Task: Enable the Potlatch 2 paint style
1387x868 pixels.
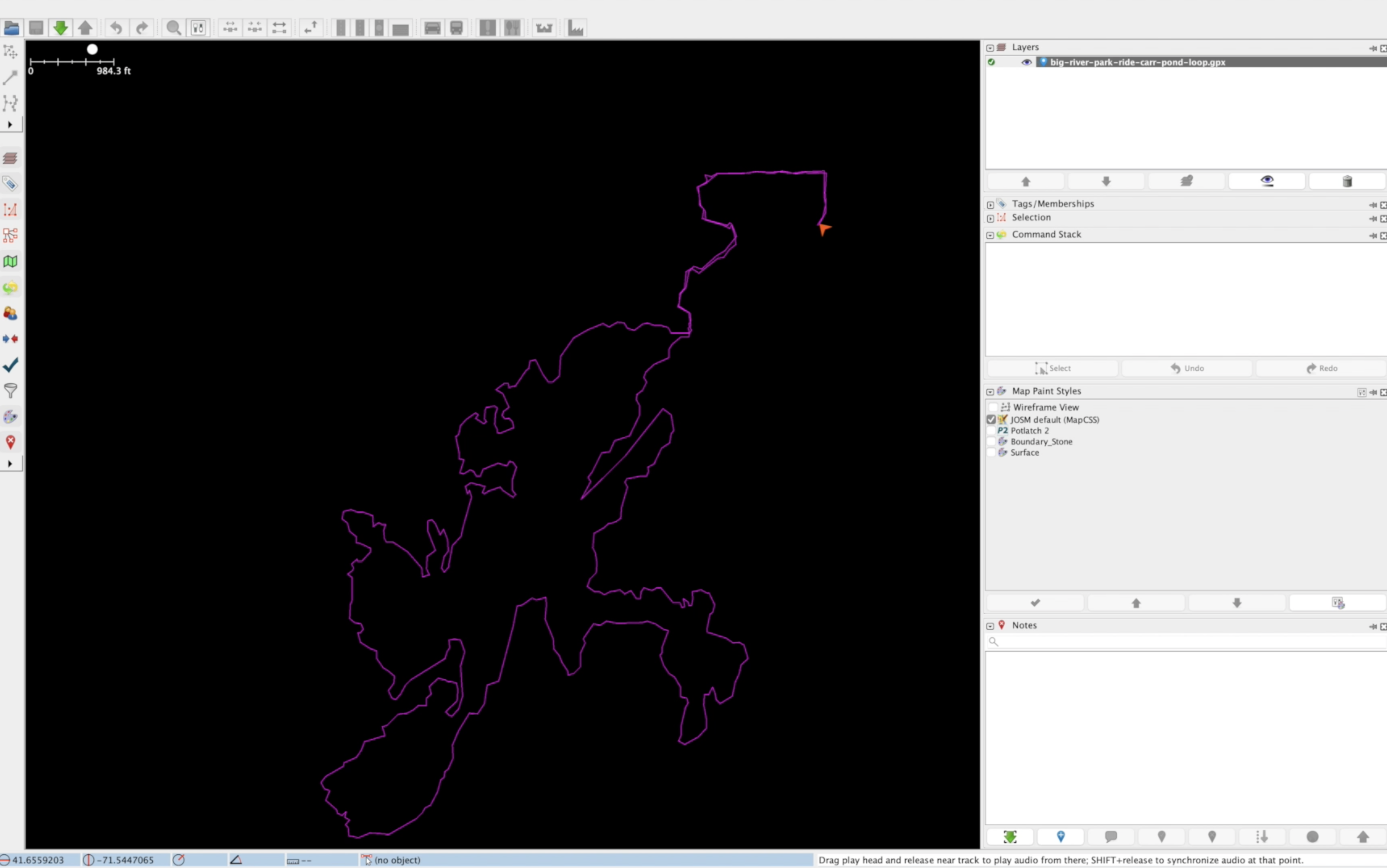Action: tap(991, 431)
